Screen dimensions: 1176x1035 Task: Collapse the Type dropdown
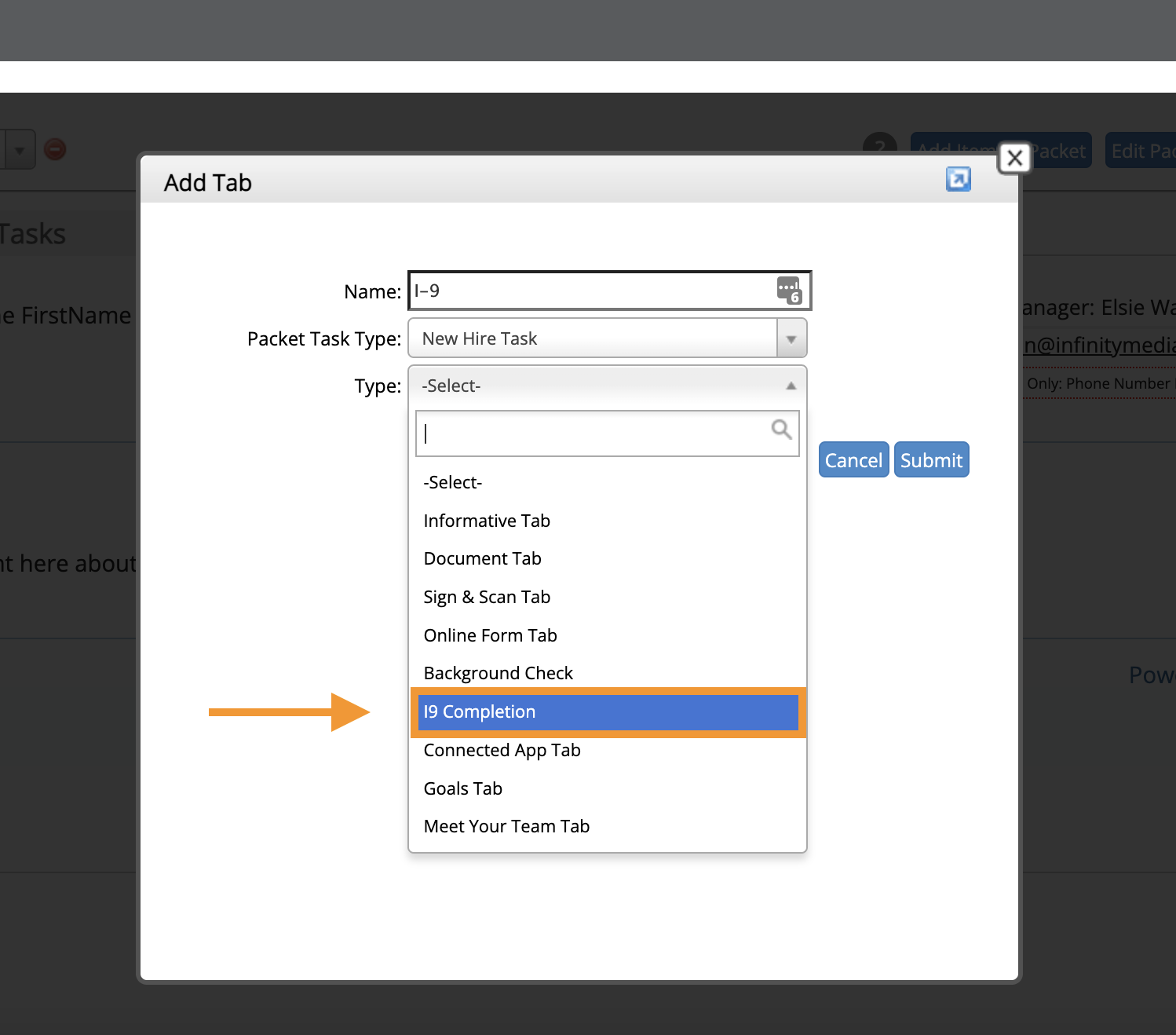[x=791, y=386]
